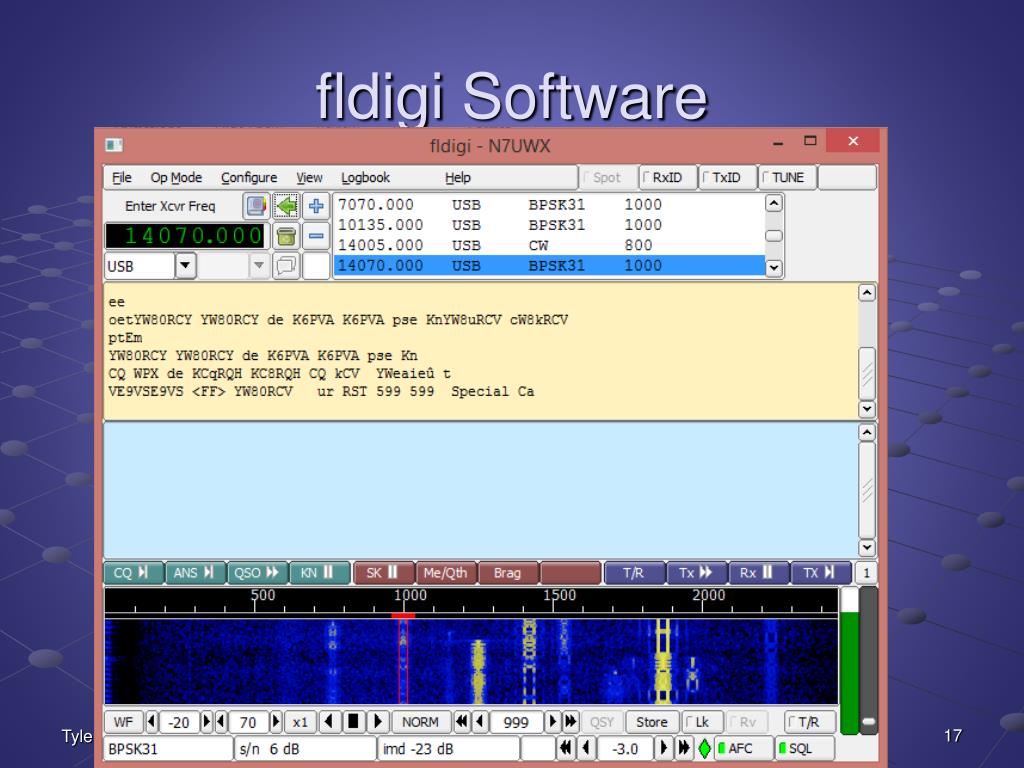The image size is (1024, 768).
Task: Increase the -20 waterfall level value
Action: pos(207,722)
